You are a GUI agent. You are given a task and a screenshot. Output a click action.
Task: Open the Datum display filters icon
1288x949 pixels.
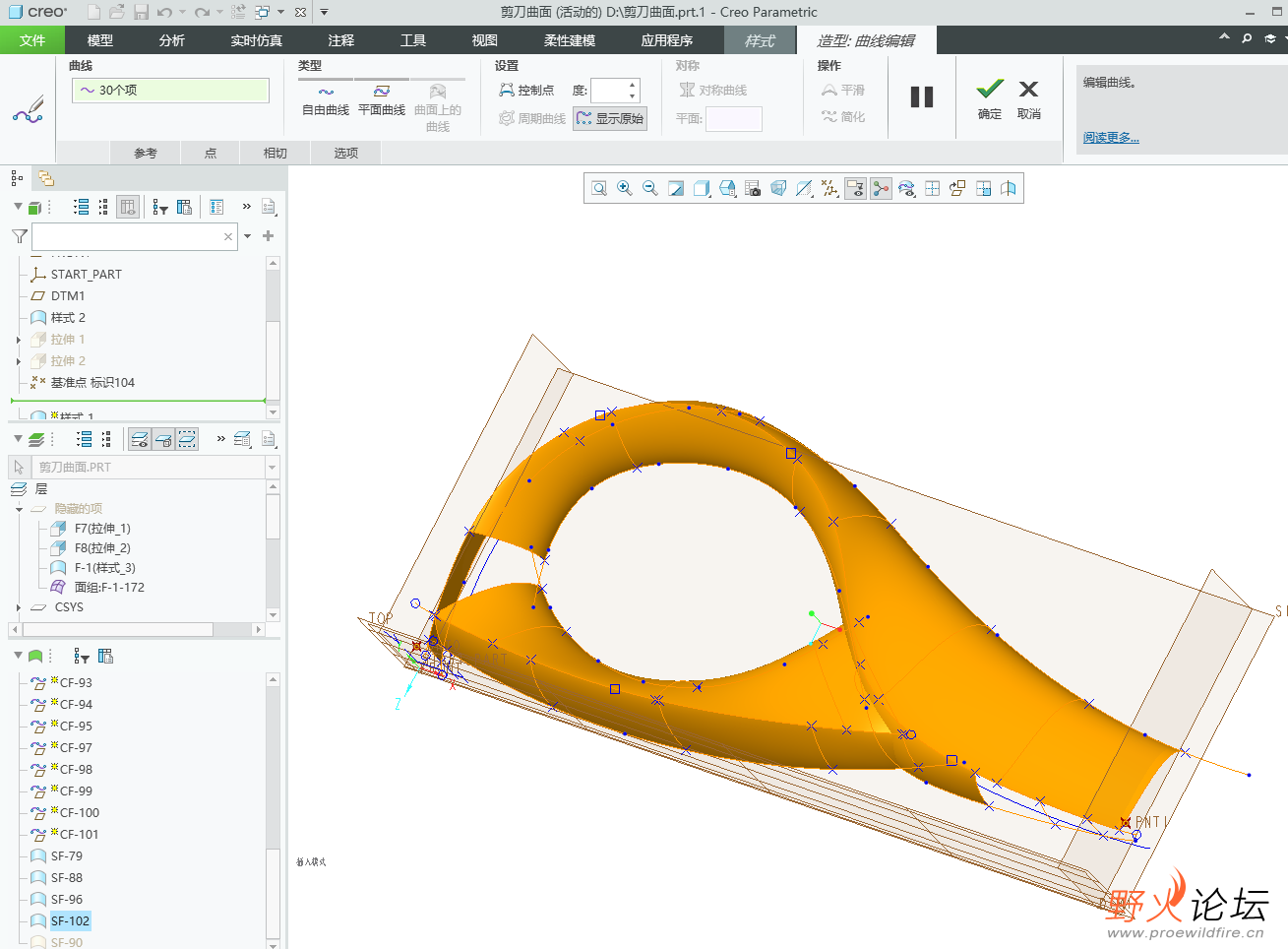830,188
